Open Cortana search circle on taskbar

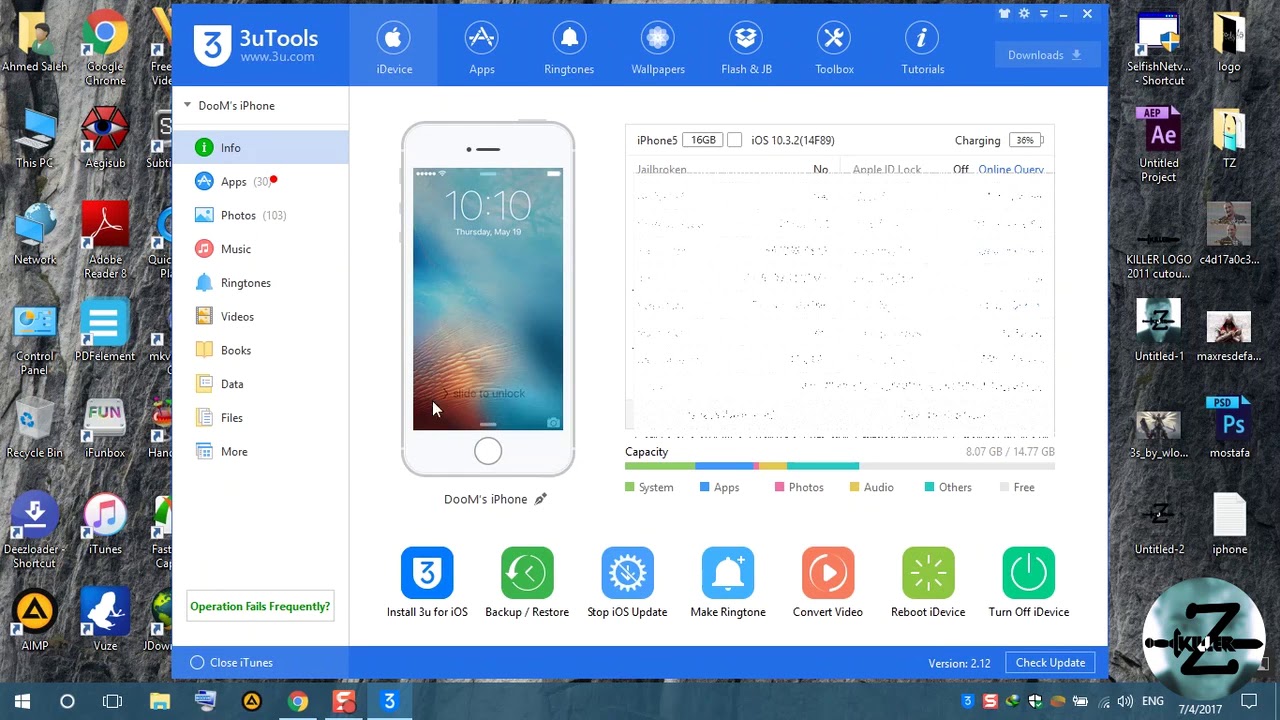click(67, 701)
